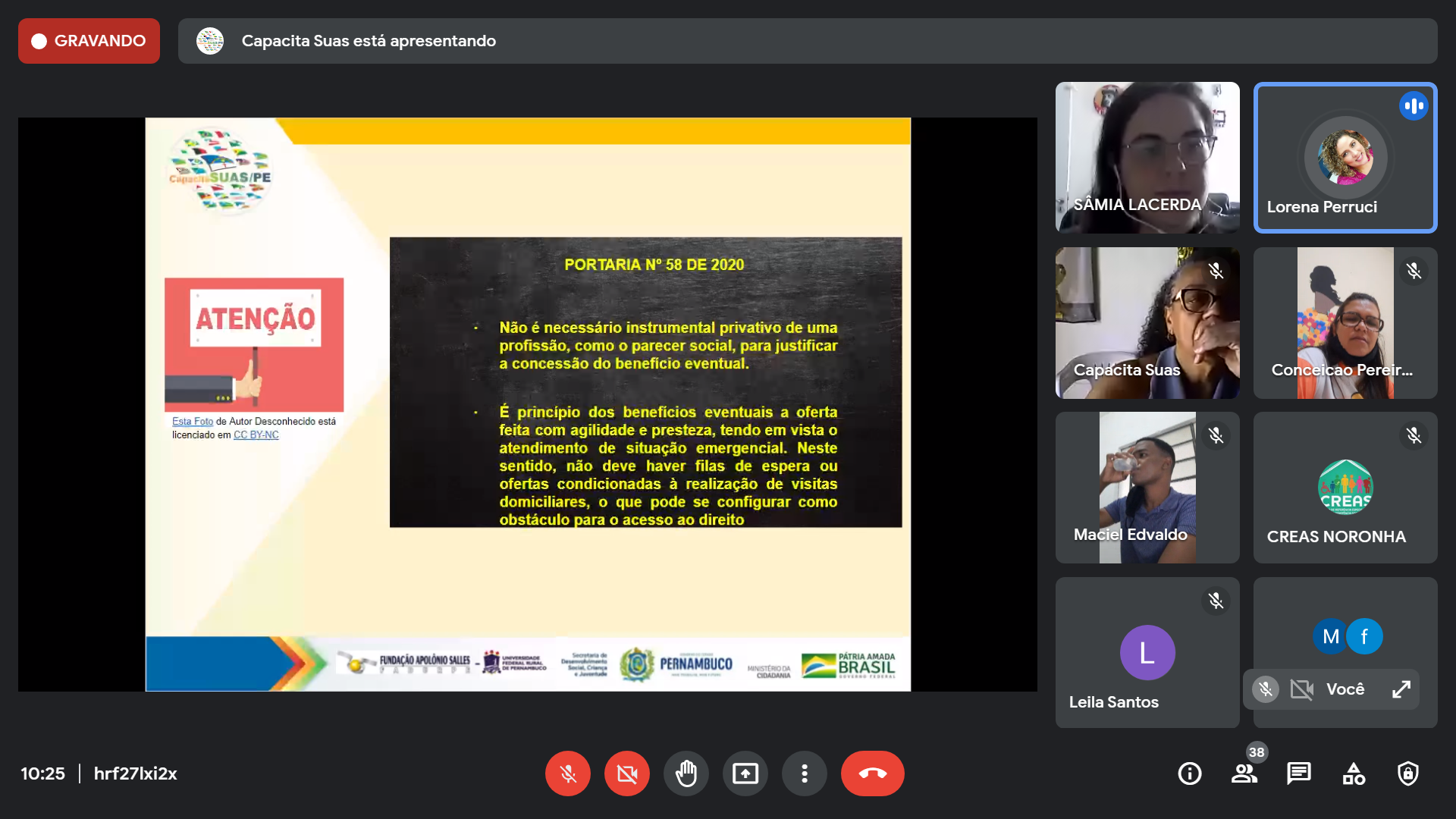The width and height of the screenshot is (1456, 819).
Task: Click the GRAVANDO recording indicator
Action: 89,41
